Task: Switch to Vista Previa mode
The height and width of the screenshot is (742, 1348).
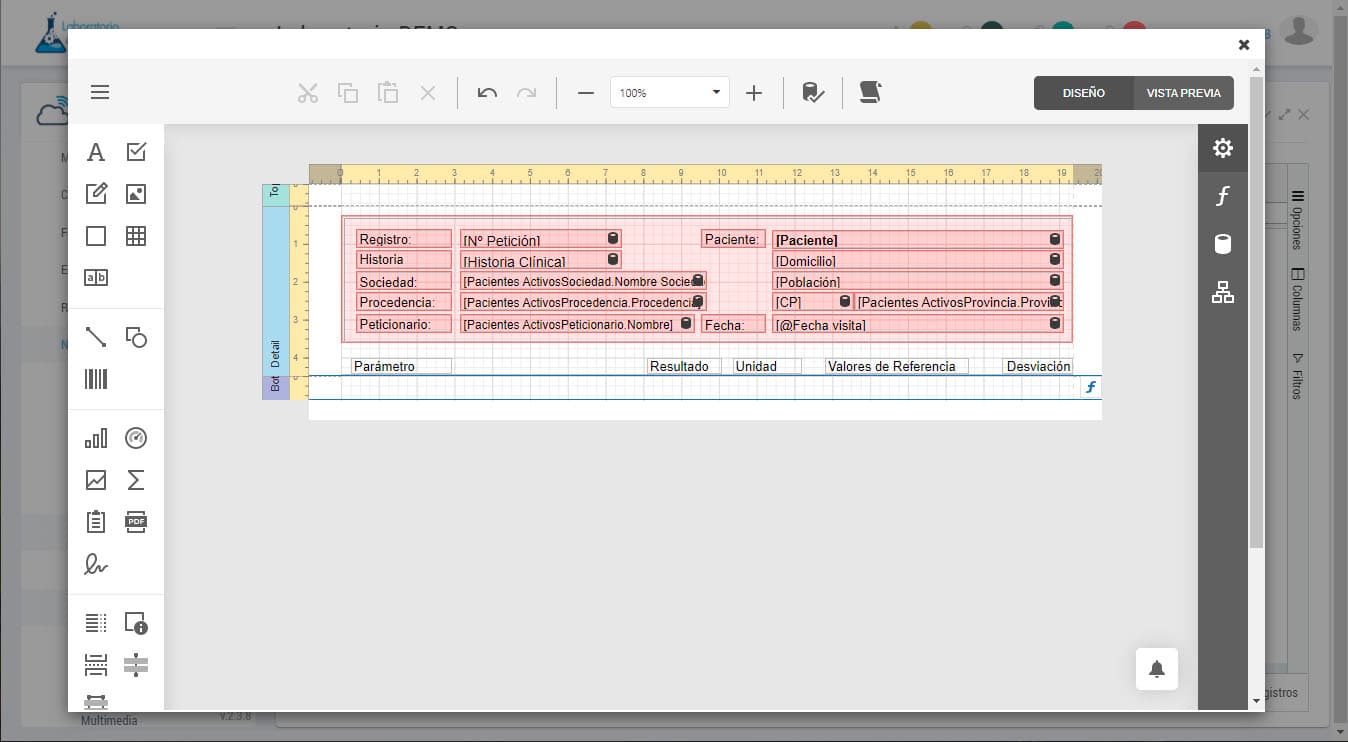Action: pos(1183,93)
